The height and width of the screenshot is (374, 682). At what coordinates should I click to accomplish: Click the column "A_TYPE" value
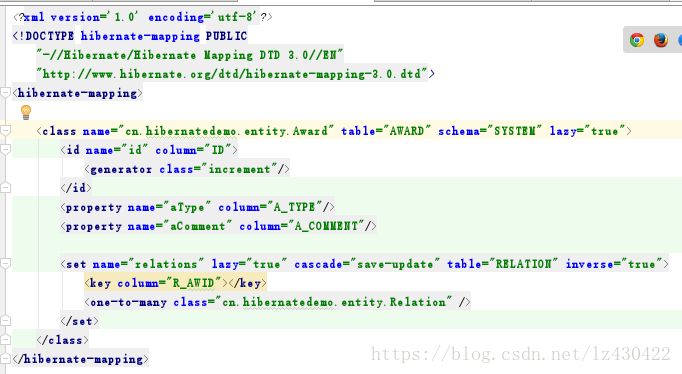pos(294,207)
